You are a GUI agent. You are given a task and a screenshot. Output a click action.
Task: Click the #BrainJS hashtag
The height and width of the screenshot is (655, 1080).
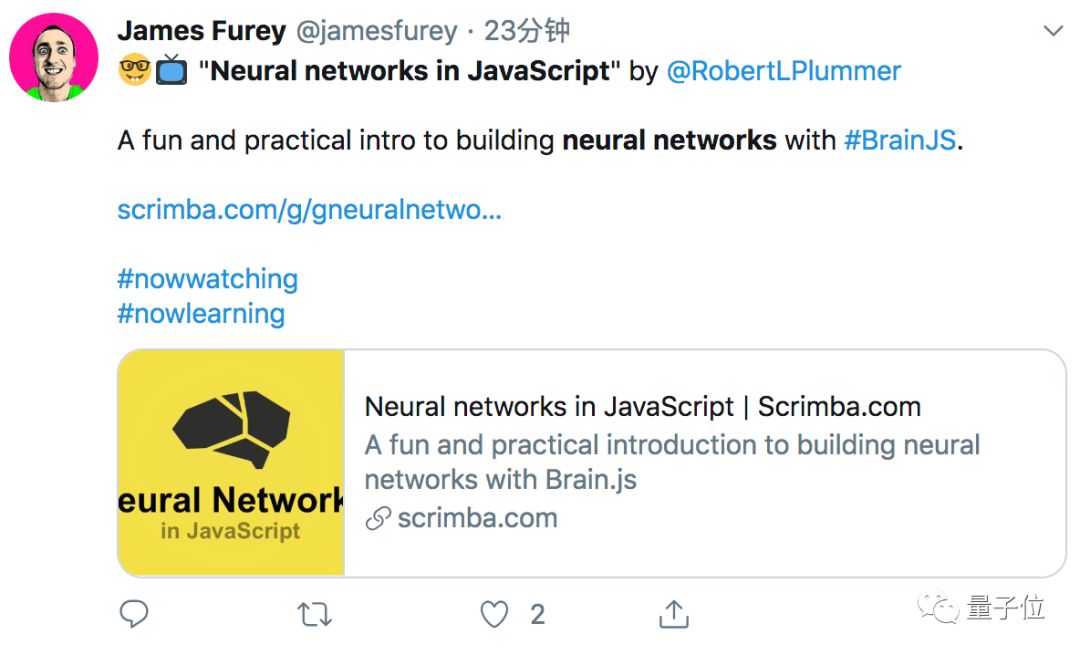pyautogui.click(x=900, y=139)
